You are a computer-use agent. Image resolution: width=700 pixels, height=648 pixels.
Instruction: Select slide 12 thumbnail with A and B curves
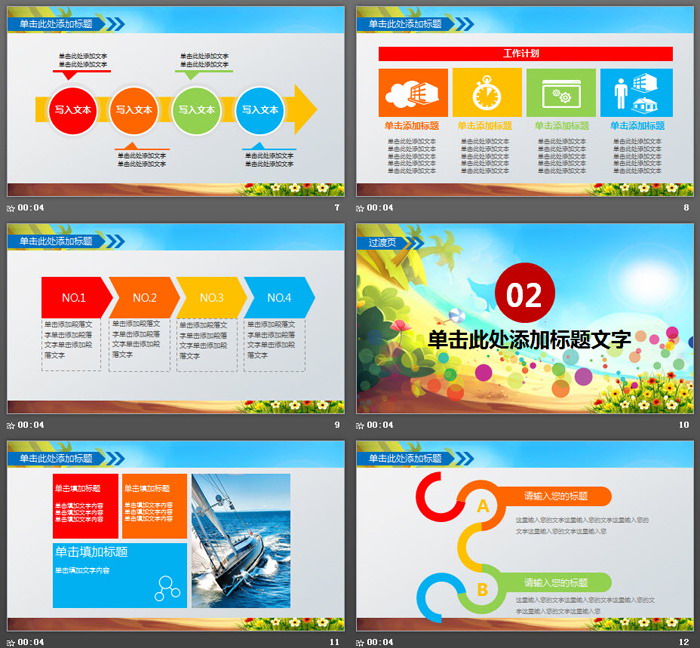click(x=525, y=535)
